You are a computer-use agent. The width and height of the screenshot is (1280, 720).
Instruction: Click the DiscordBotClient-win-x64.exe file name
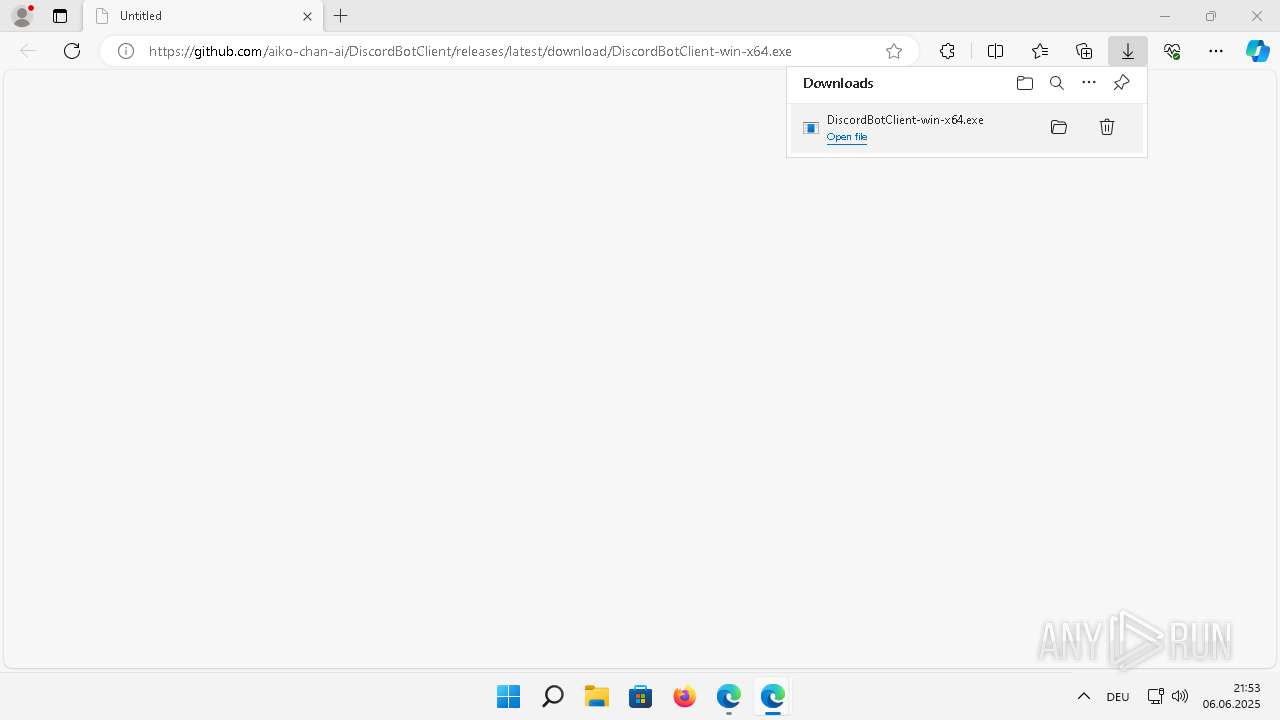905,119
